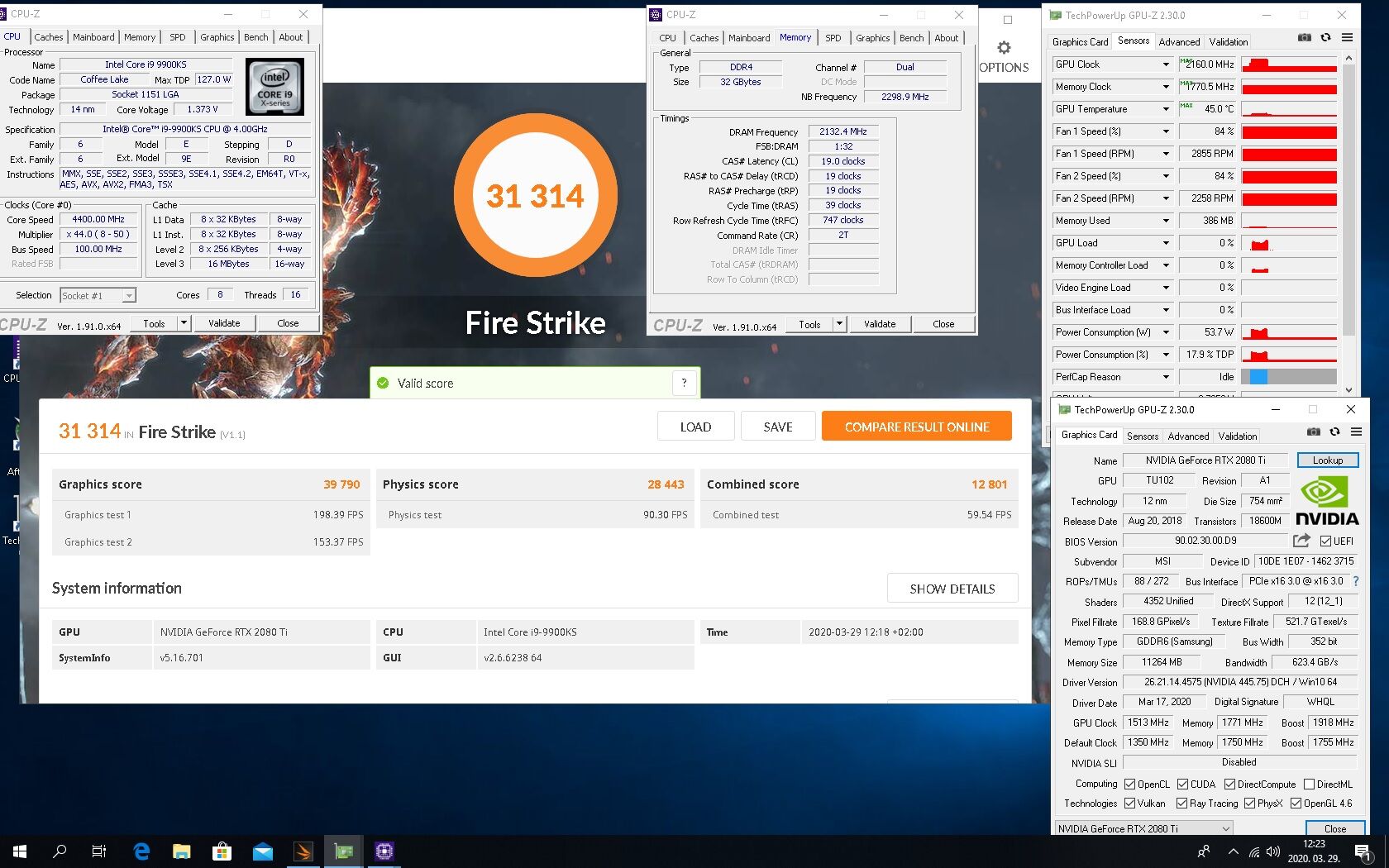Viewport: 1389px width, 868px height.
Task: Open Task View on taskbar
Action: click(99, 851)
